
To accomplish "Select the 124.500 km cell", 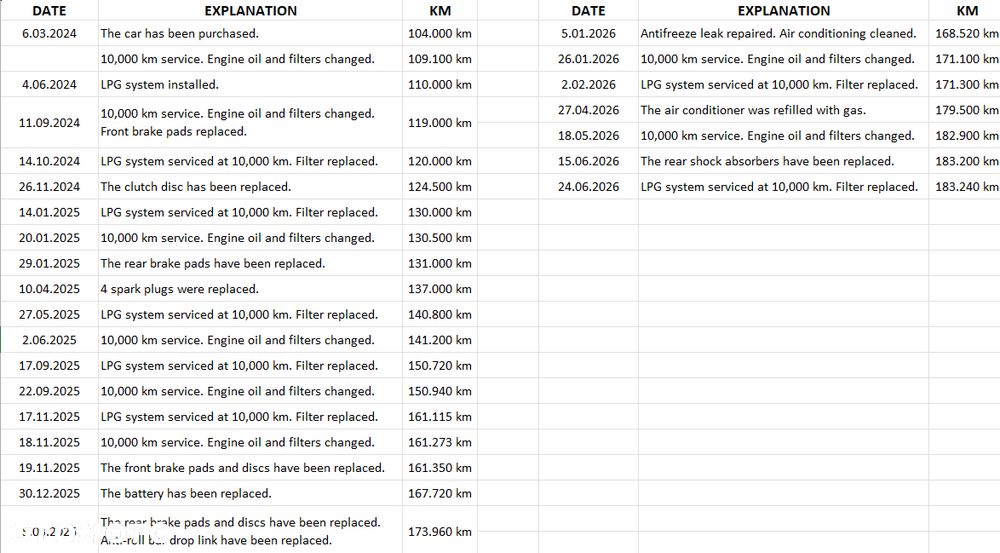I will [x=439, y=186].
